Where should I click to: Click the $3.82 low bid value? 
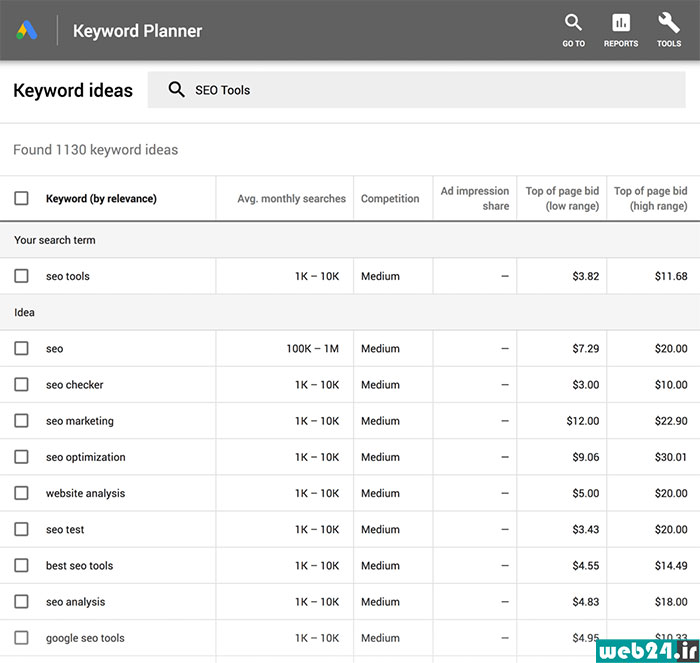pyautogui.click(x=586, y=276)
